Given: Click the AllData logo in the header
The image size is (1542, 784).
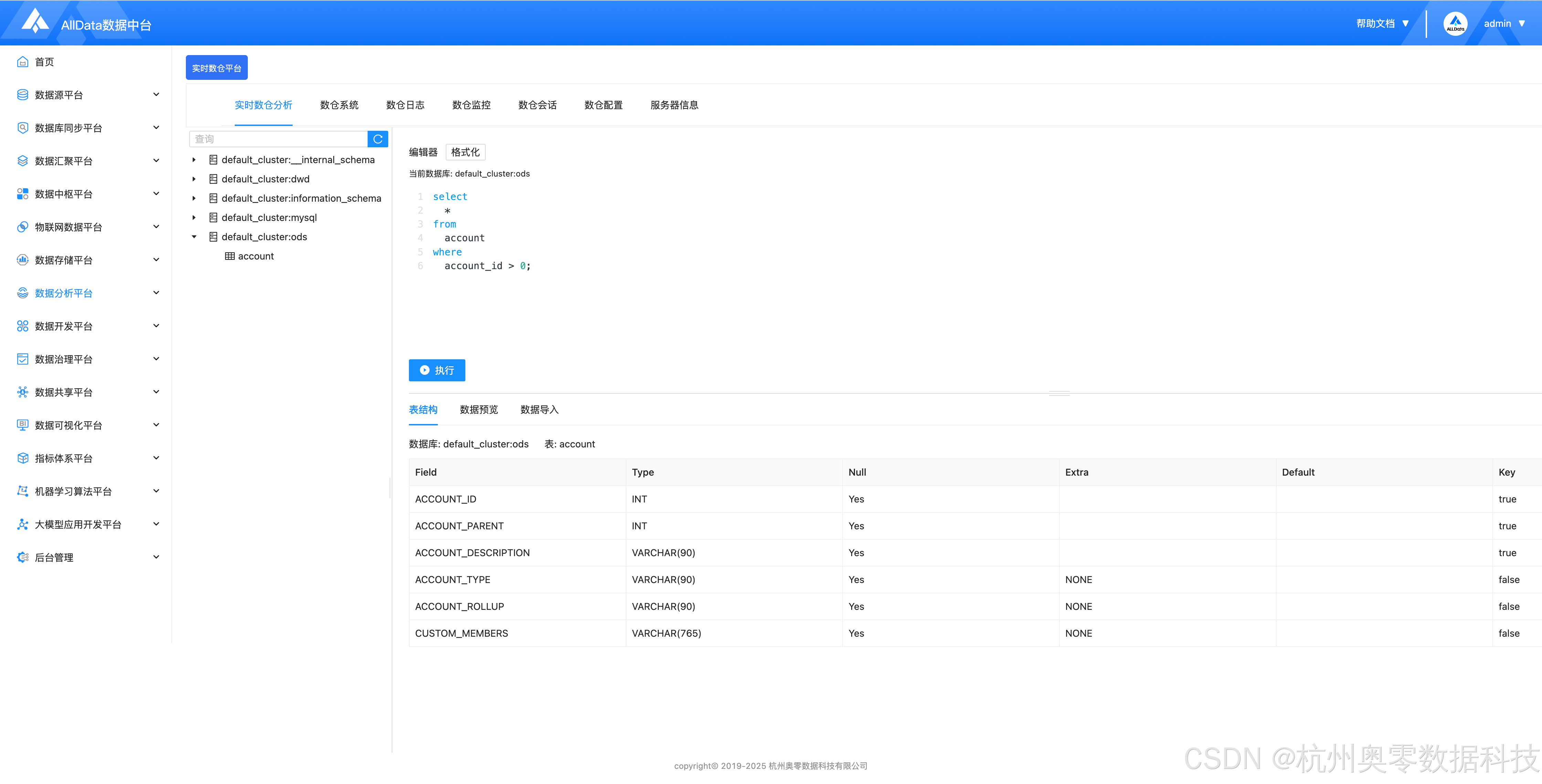Looking at the screenshot, I should (x=35, y=22).
